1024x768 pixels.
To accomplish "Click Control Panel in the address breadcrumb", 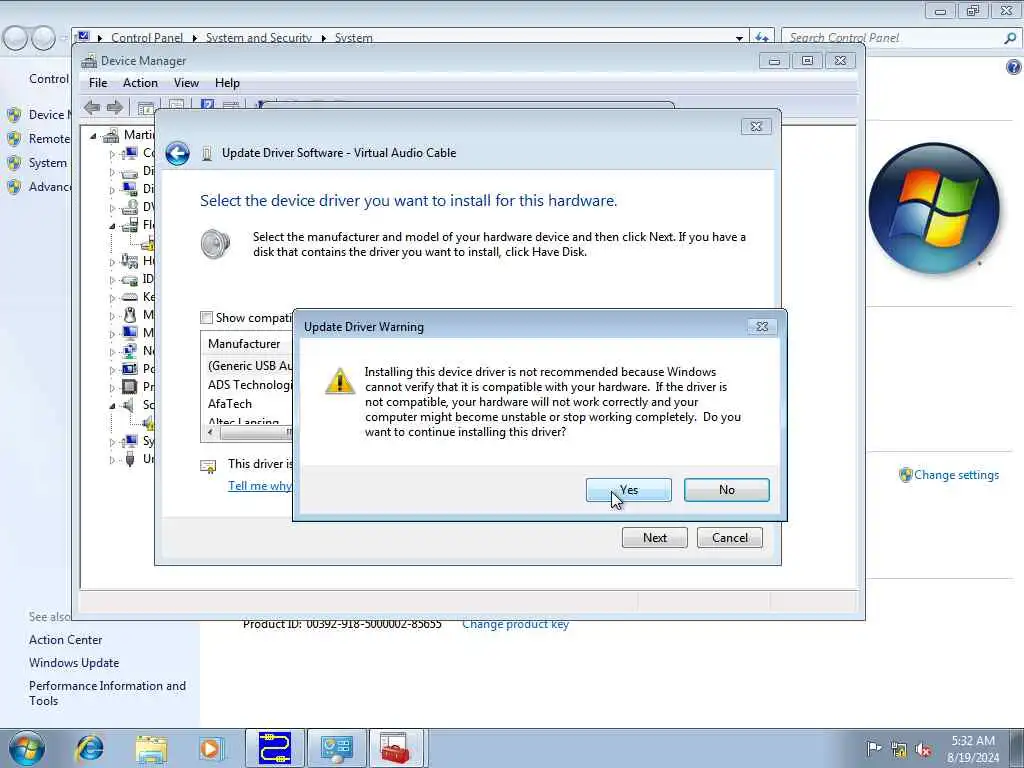I will pos(147,38).
